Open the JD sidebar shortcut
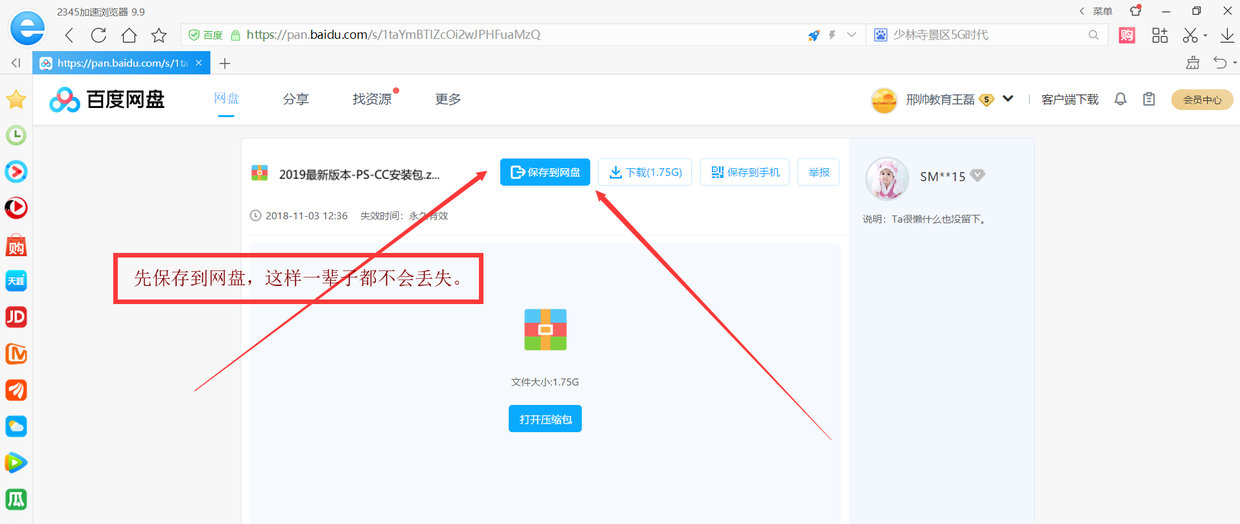This screenshot has width=1240, height=524. (x=16, y=317)
